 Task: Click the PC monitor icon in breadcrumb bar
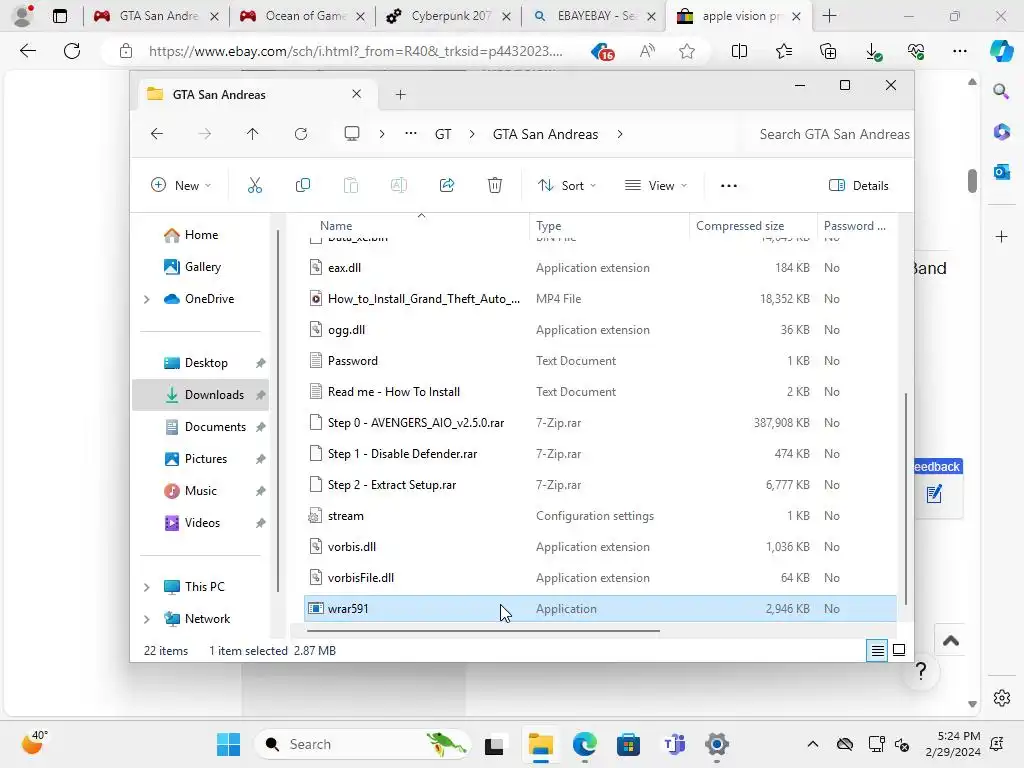tap(352, 134)
